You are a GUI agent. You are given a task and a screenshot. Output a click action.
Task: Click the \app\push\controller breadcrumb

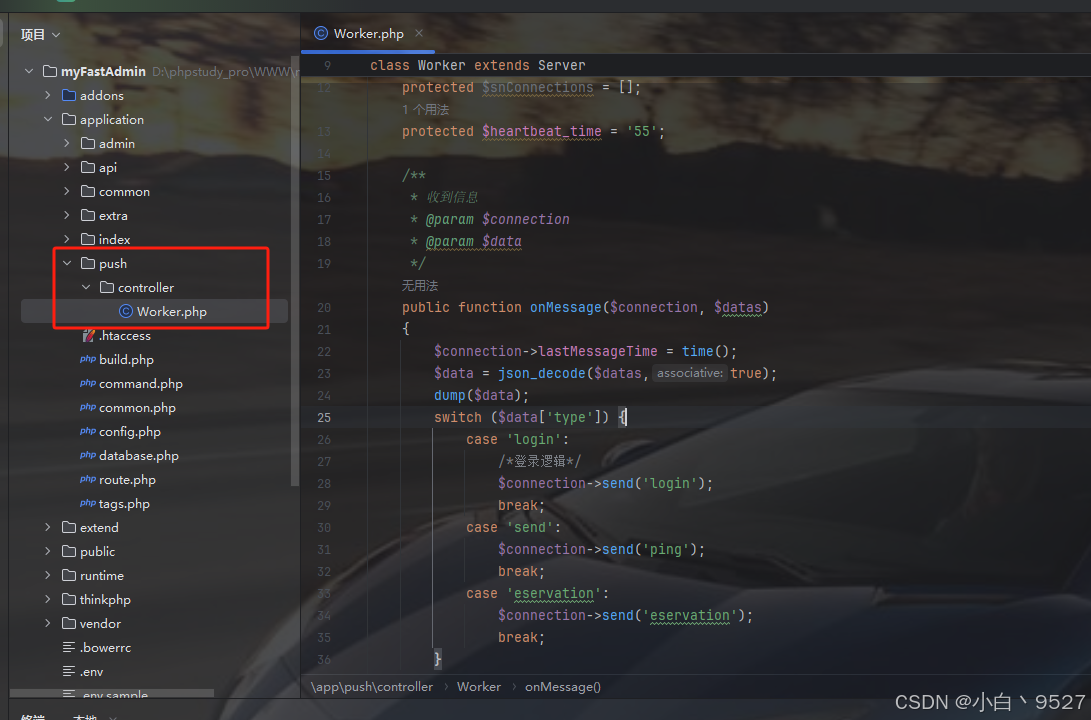coord(372,687)
